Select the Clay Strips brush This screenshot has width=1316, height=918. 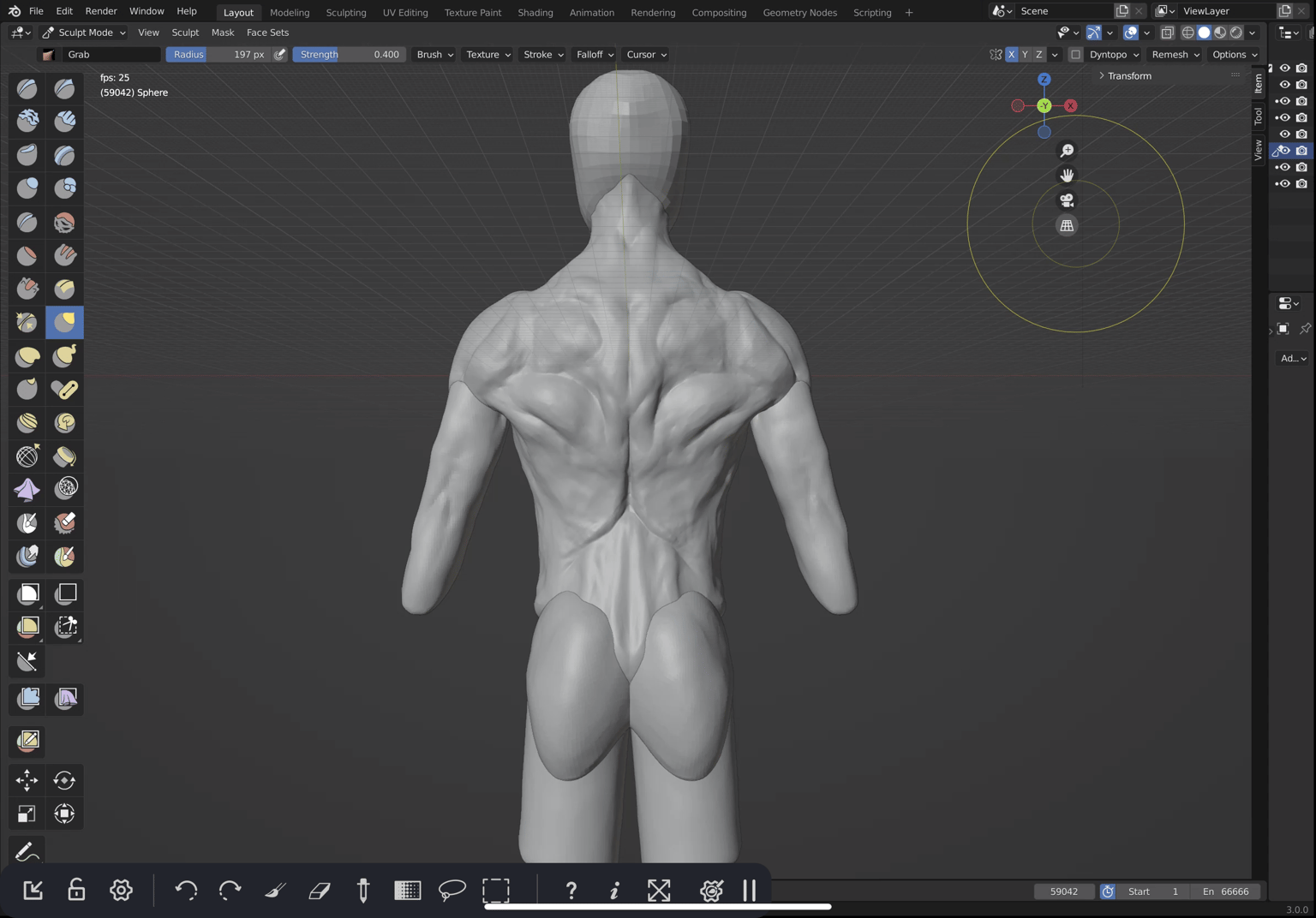tap(64, 121)
